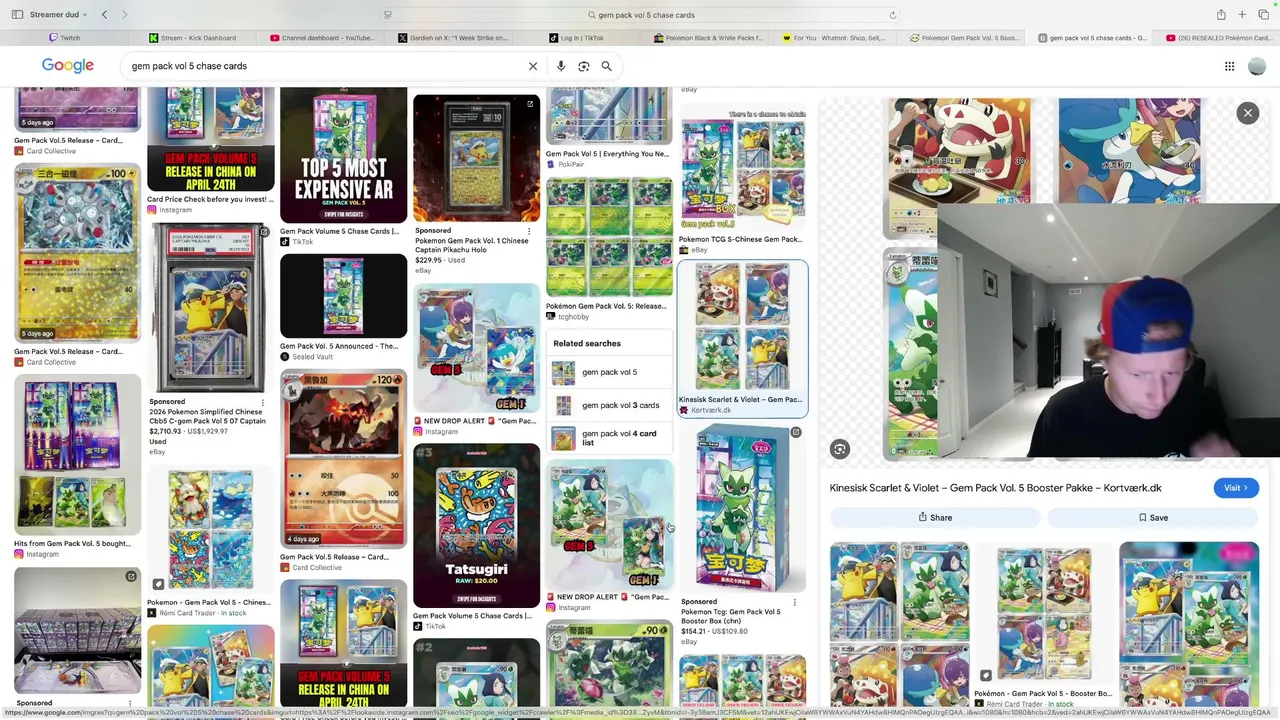This screenshot has width=1280, height=720.
Task: Select the Kinesisk Scarlet & Violet Kortværk.dk result
Action: tap(742, 339)
